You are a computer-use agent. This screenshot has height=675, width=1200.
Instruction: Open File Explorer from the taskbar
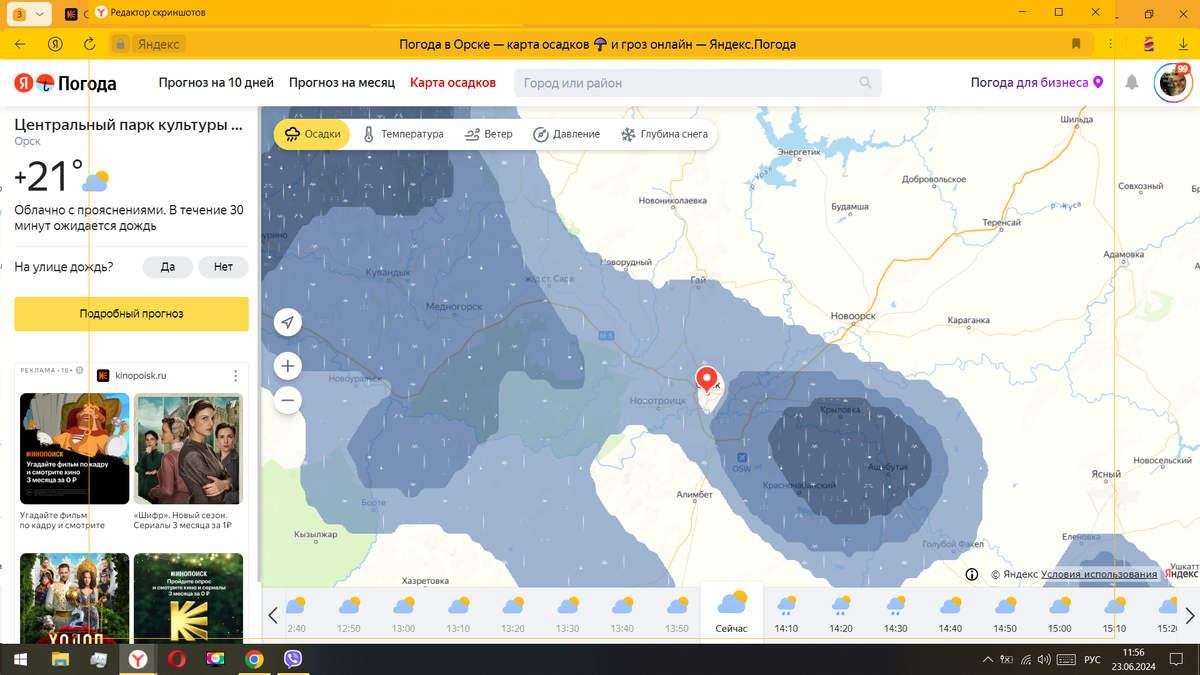pyautogui.click(x=60, y=660)
